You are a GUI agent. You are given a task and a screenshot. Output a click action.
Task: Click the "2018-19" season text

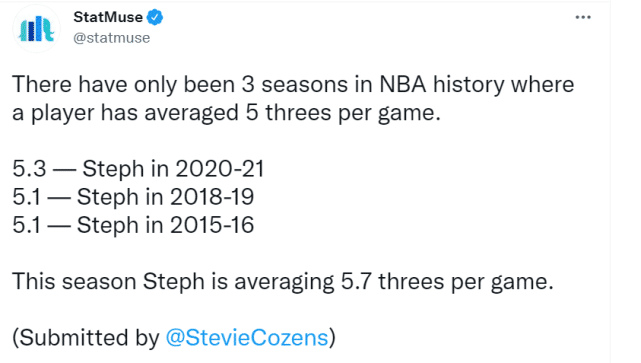coord(212,197)
